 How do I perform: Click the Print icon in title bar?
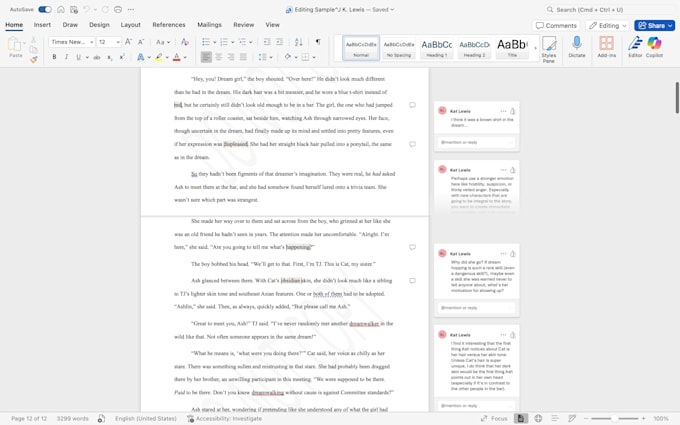118,9
